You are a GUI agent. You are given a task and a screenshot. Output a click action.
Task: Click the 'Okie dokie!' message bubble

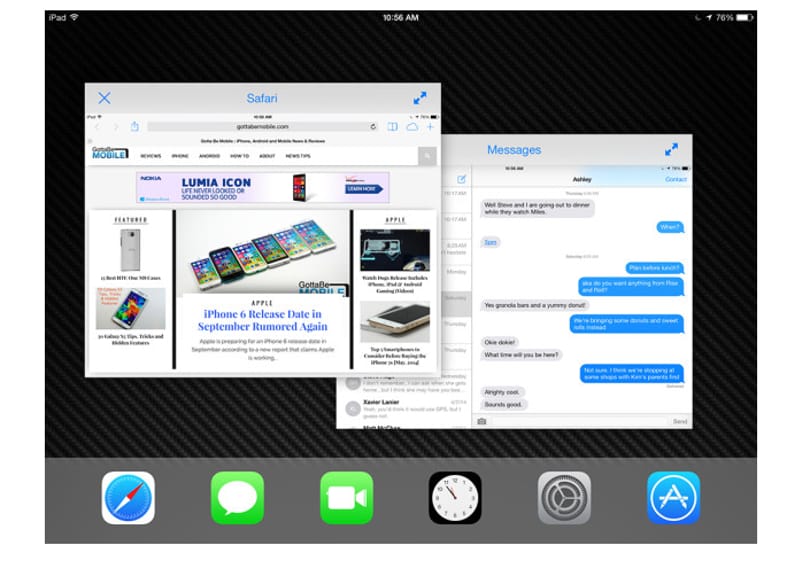[x=500, y=342]
